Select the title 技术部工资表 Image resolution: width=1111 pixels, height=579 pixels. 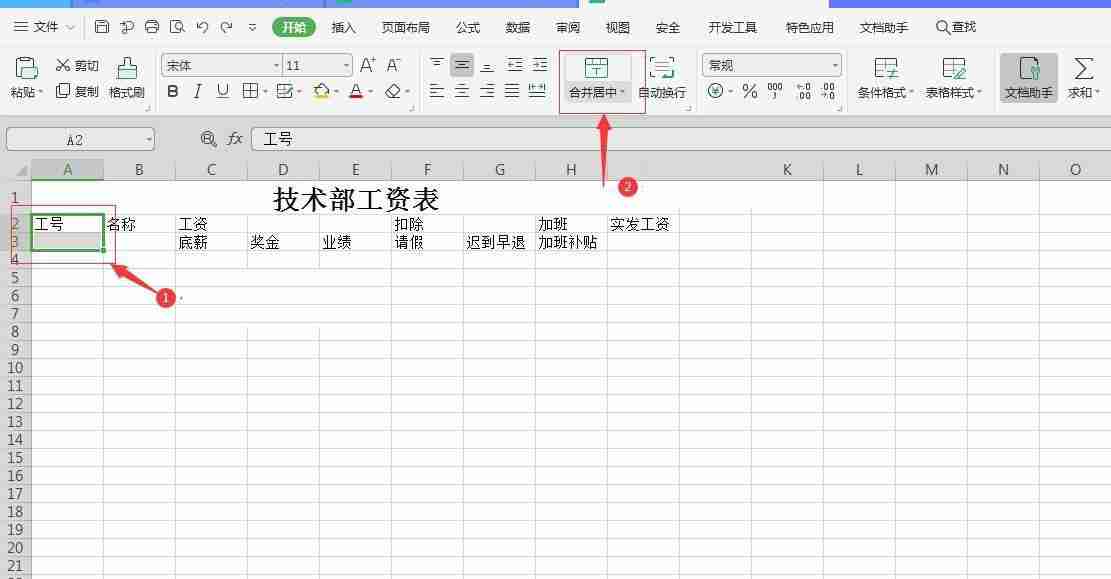pos(356,199)
